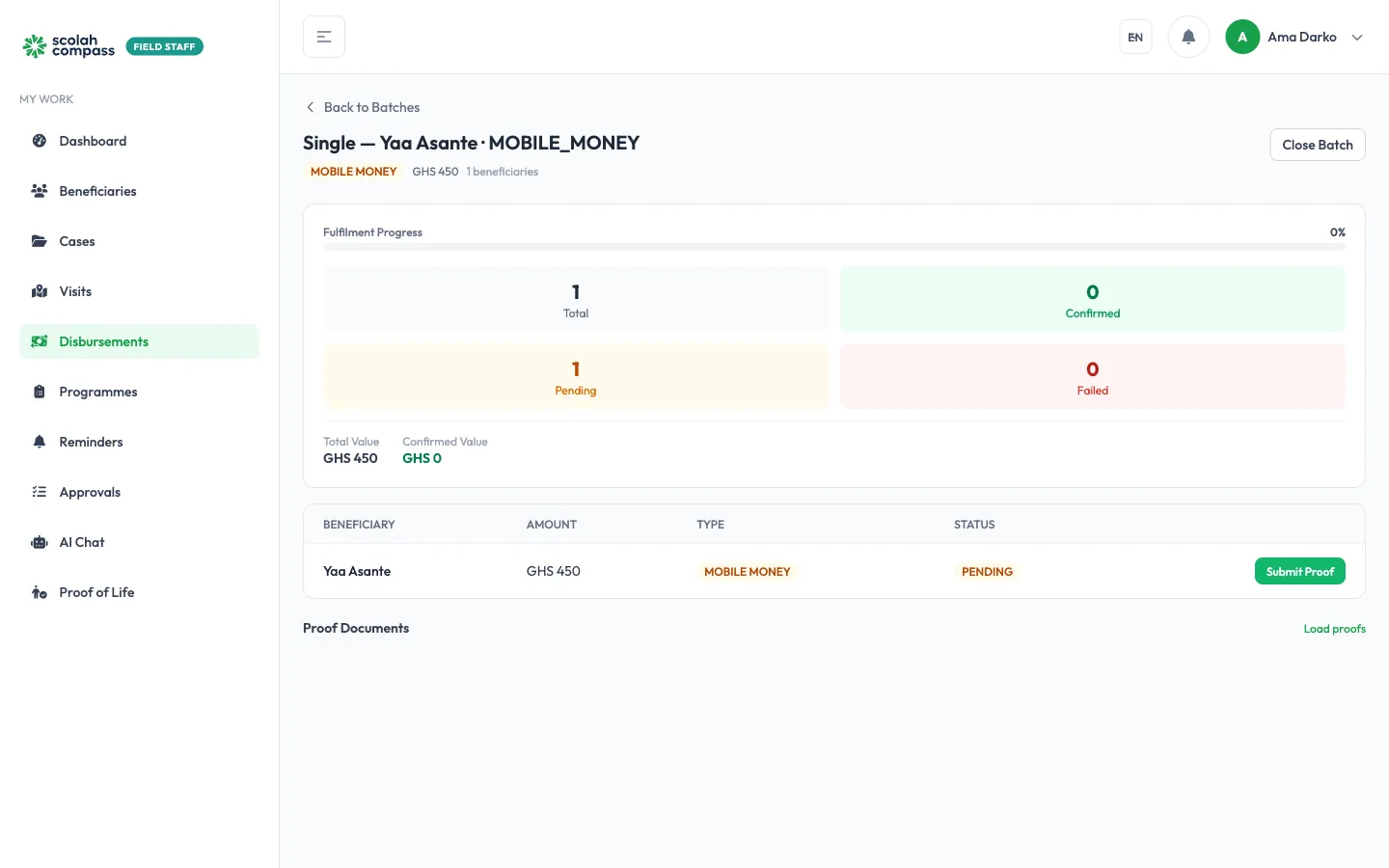Screen dimensions: 1389x868
Task: Expand the Ama Darko account chevron
Action: pos(1357,38)
